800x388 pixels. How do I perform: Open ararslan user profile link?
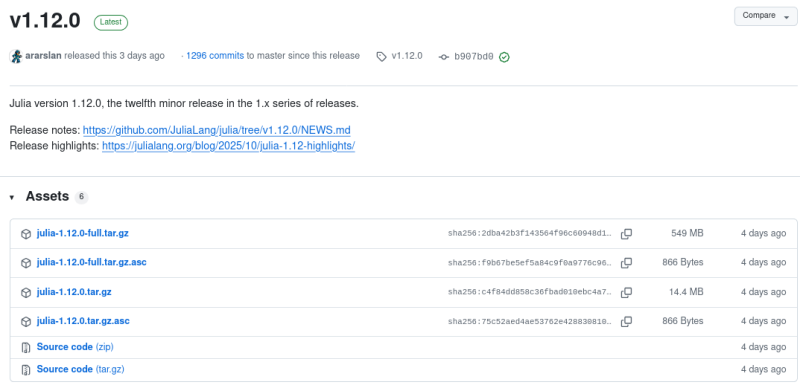(43, 56)
